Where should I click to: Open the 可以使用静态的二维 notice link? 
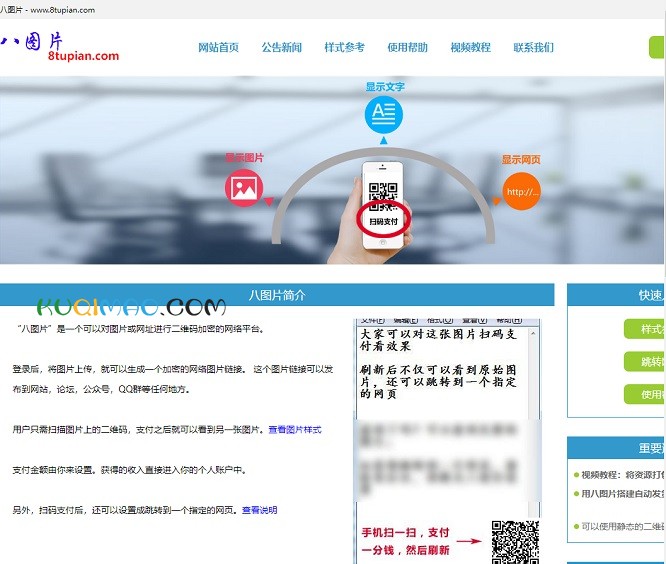(x=623, y=526)
